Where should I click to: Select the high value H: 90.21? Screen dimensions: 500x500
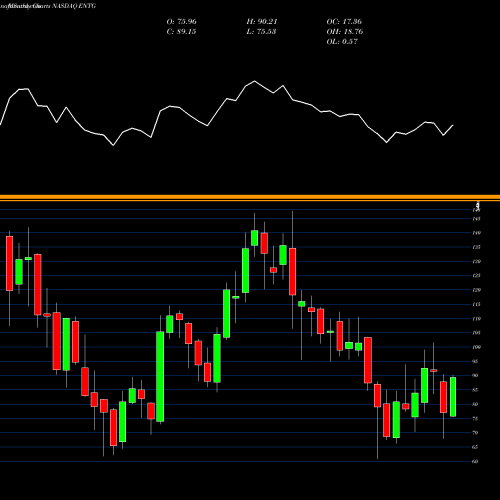(x=262, y=22)
